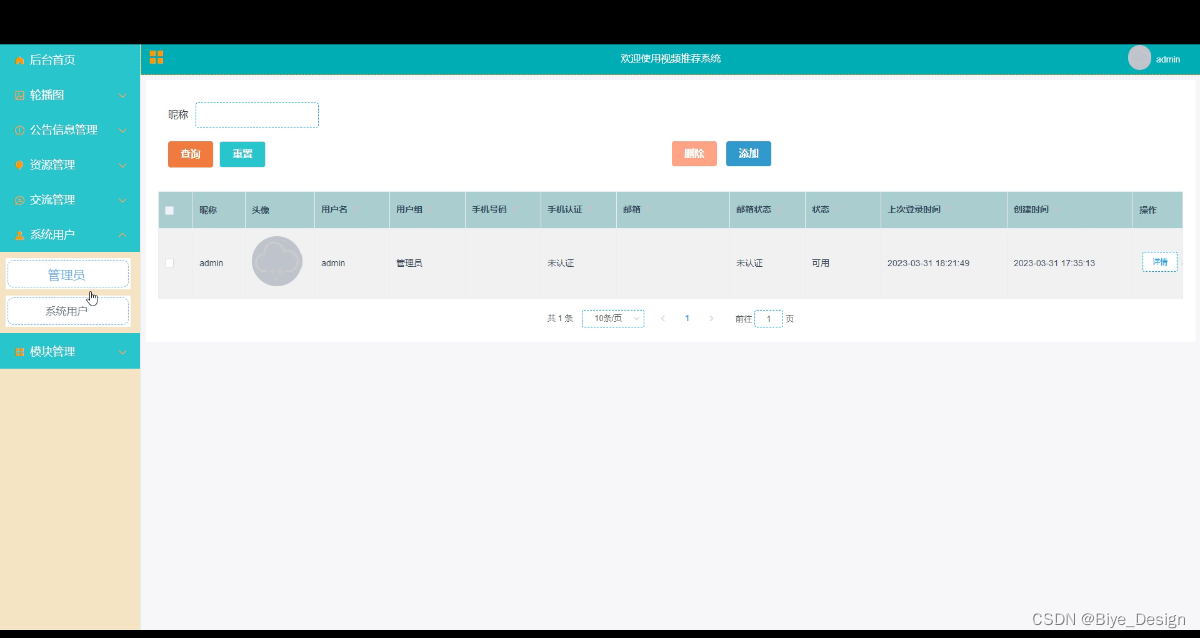Screen dimensions: 1200x638
Task: Click the cloud avatar thumbnail in admin row
Action: click(x=277, y=261)
